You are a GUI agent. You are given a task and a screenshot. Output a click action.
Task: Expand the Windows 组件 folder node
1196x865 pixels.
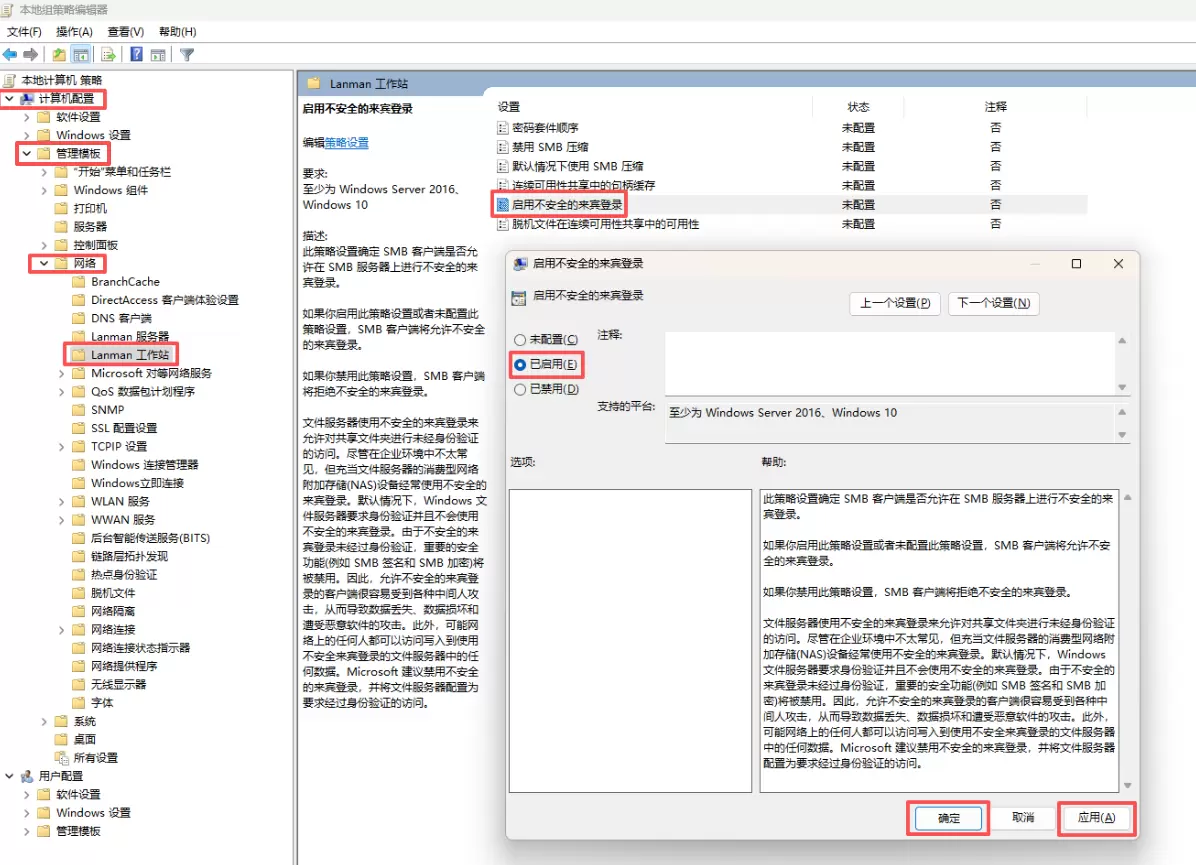45,190
